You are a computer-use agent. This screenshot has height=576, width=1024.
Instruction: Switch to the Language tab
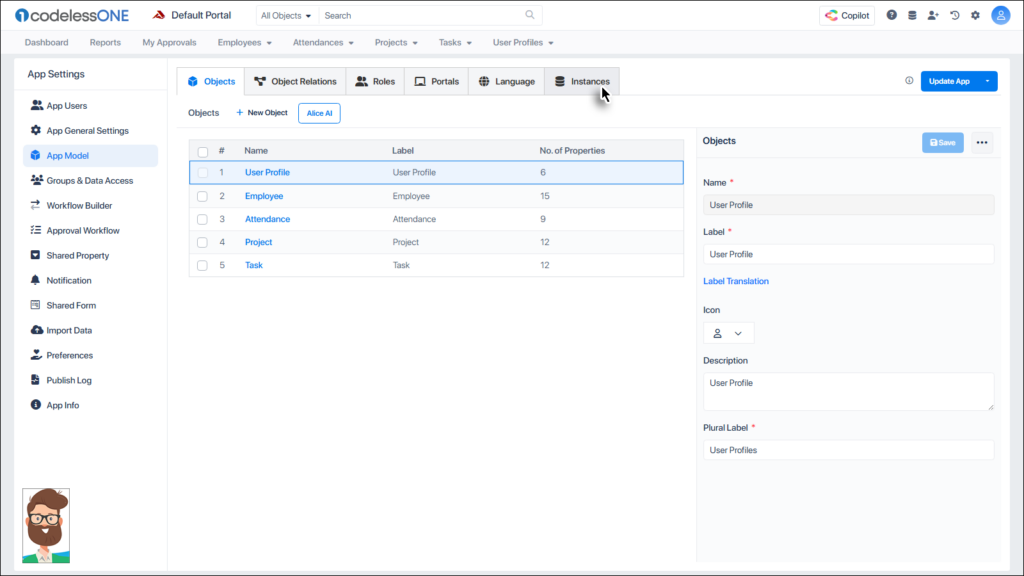(x=507, y=82)
